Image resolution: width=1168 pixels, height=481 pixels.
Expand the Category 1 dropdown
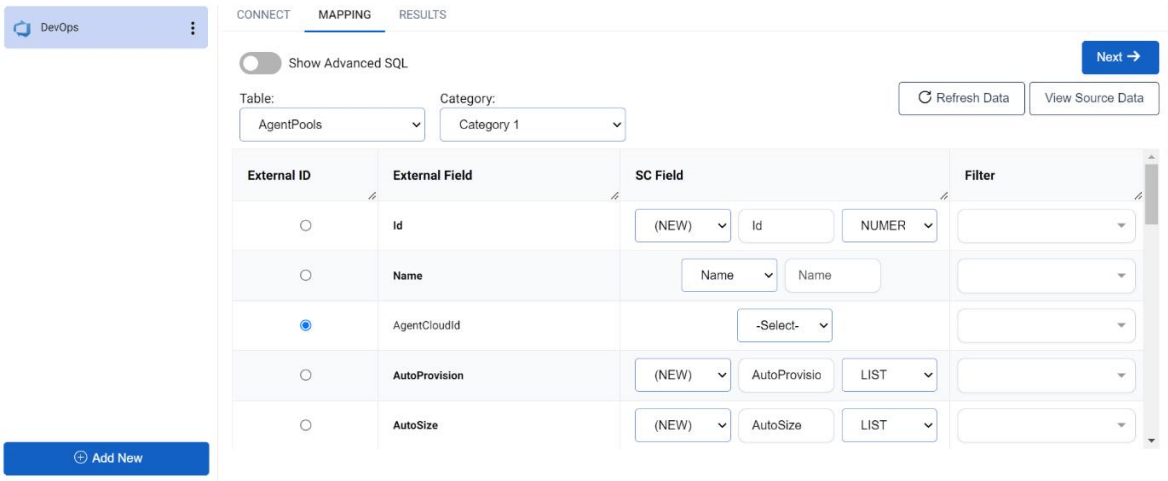pyautogui.click(x=532, y=125)
